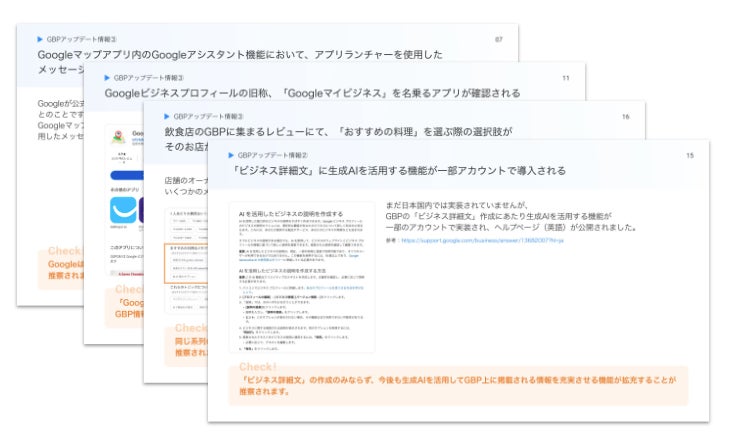Click the blue triangle marker on slide 15
The image size is (747, 432).
(x=231, y=155)
